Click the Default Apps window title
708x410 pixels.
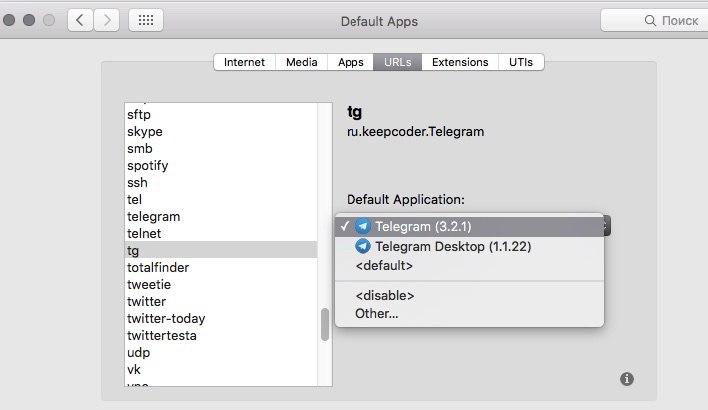(379, 21)
